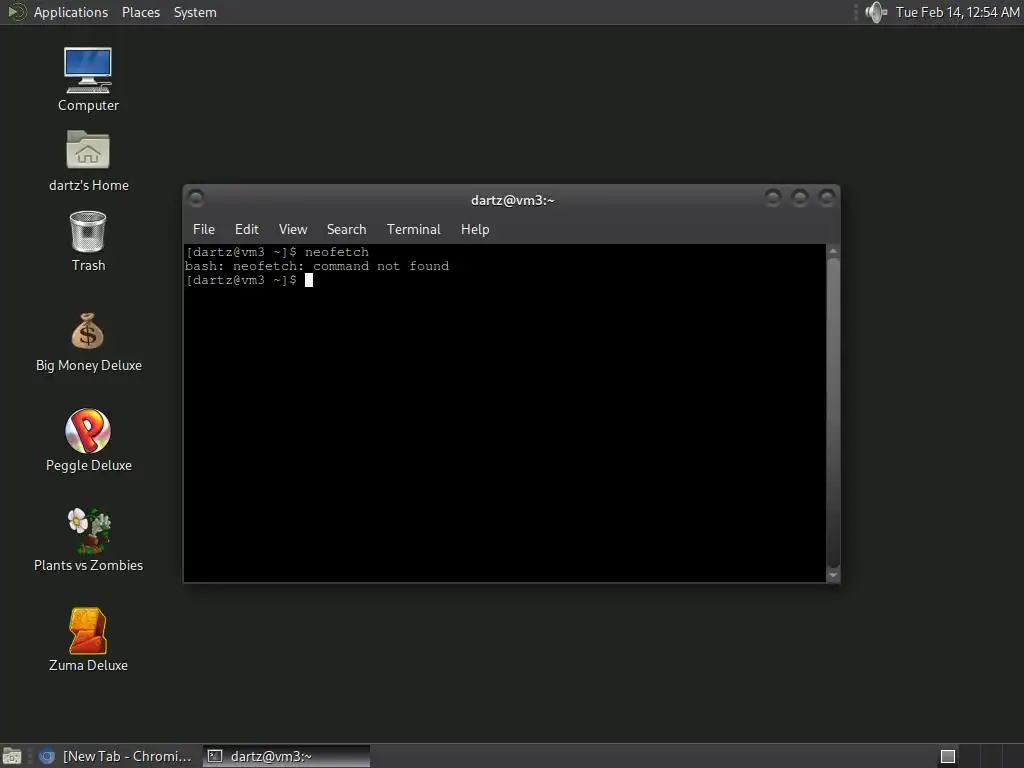Click the show desktop icon in bottom panel
Screen dimensions: 1024x768
[x=11, y=756]
